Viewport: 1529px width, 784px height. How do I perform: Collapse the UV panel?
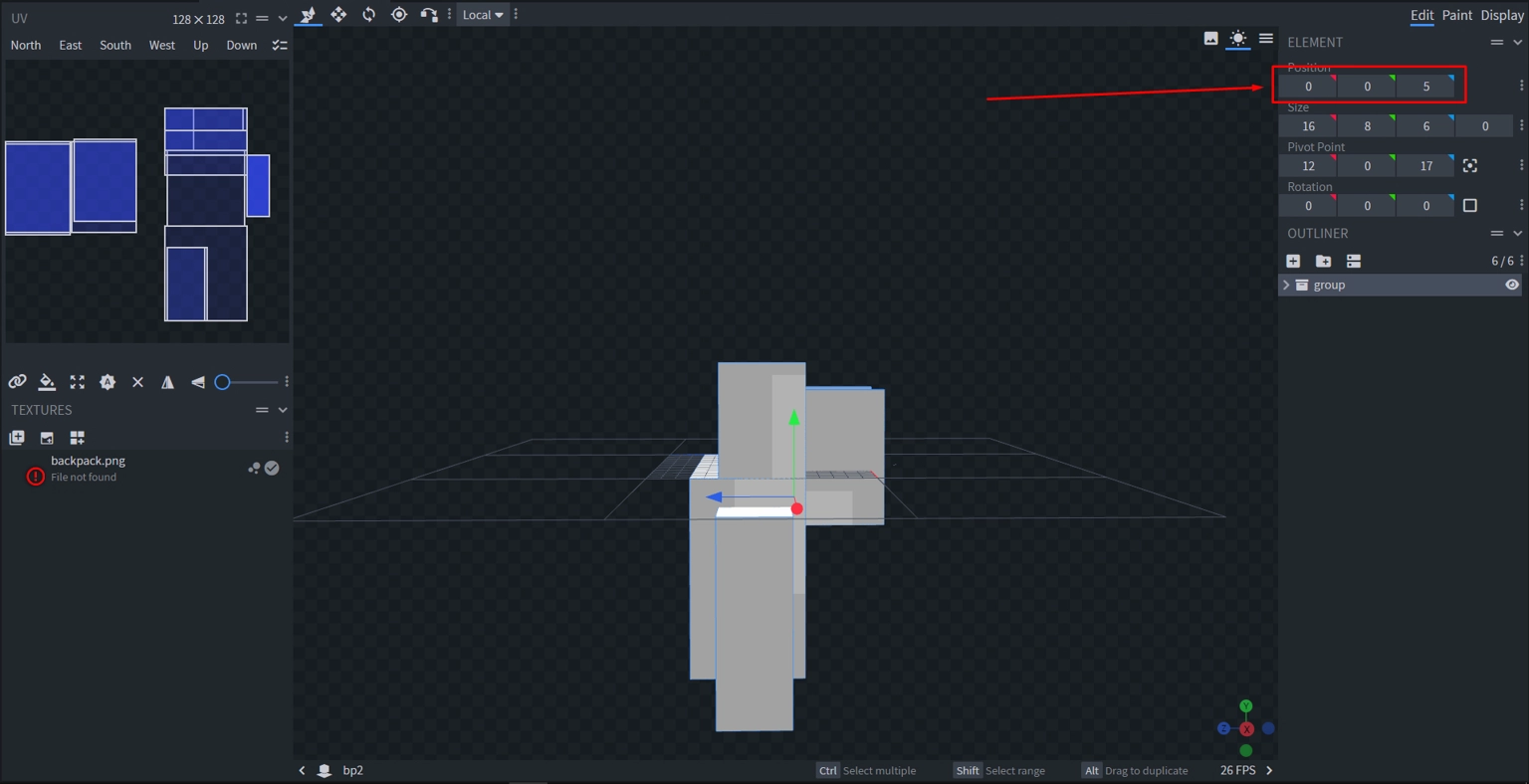coord(283,19)
